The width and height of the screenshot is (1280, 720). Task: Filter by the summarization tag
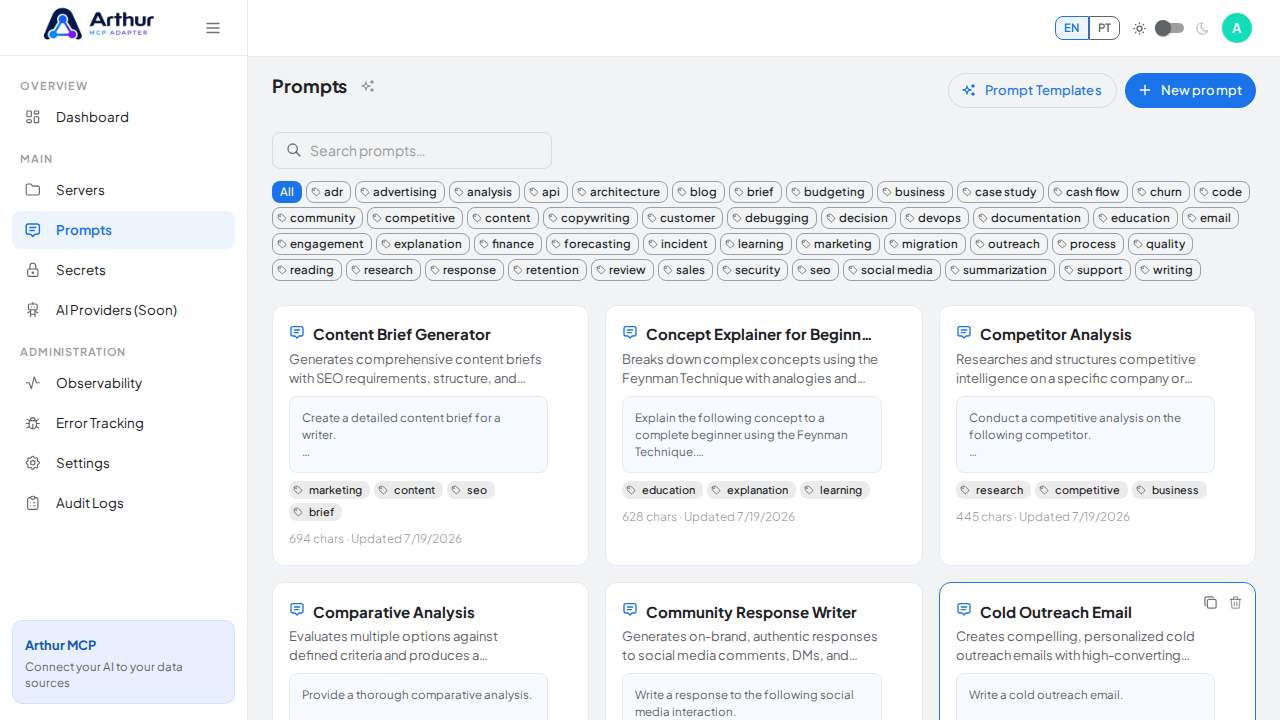coord(1000,270)
